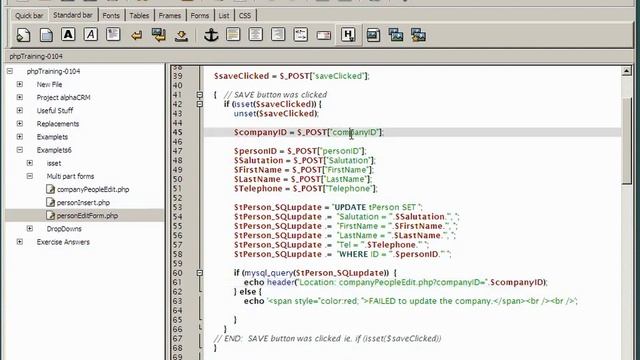640x360 pixels.
Task: Click the Center text icon
Action: [x=256, y=35]
